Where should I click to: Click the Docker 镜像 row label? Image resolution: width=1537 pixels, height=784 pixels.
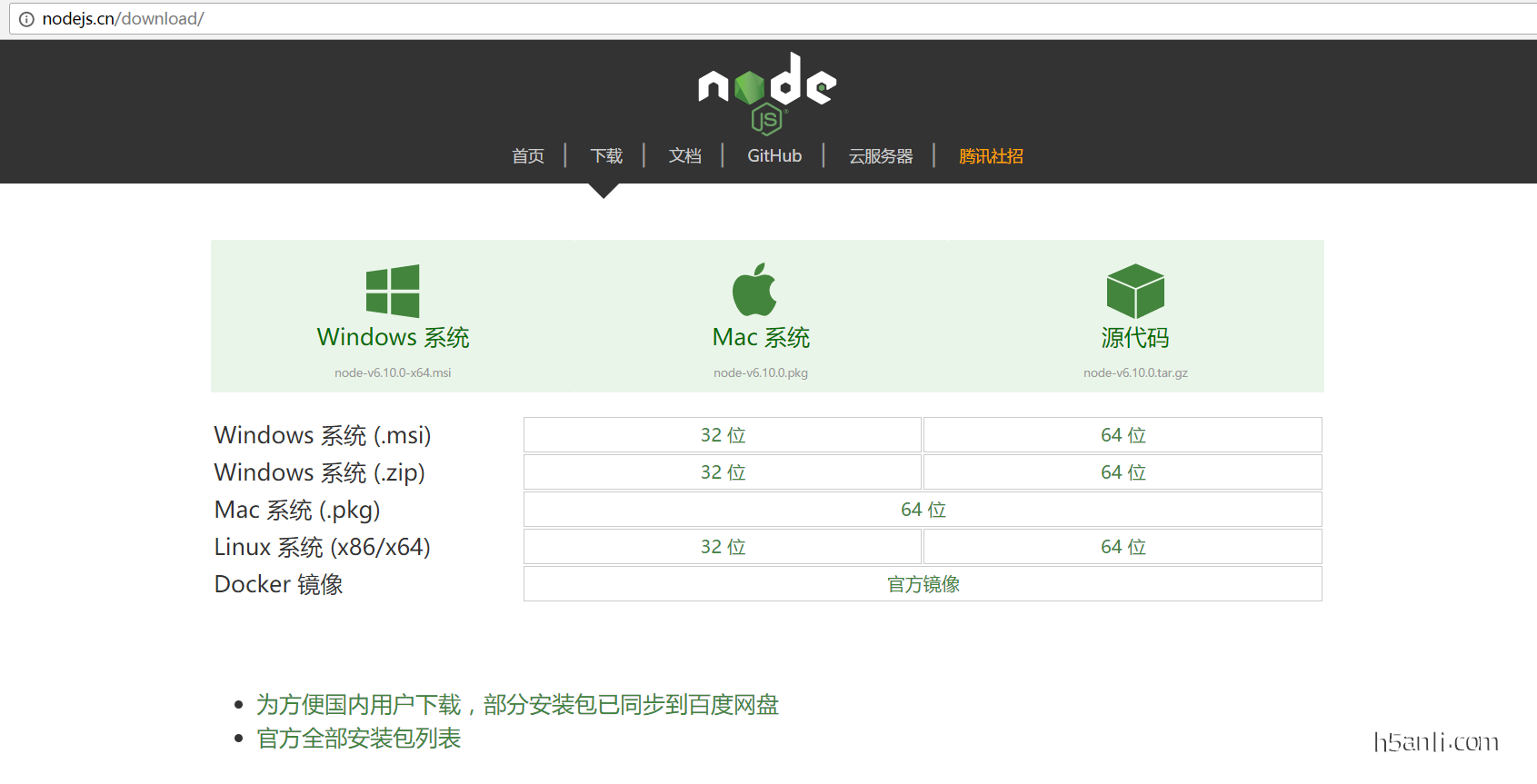(x=279, y=584)
